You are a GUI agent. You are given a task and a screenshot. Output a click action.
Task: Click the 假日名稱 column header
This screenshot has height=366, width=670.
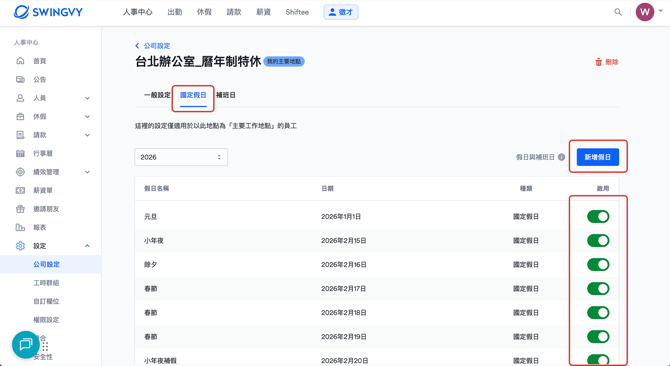pos(156,188)
